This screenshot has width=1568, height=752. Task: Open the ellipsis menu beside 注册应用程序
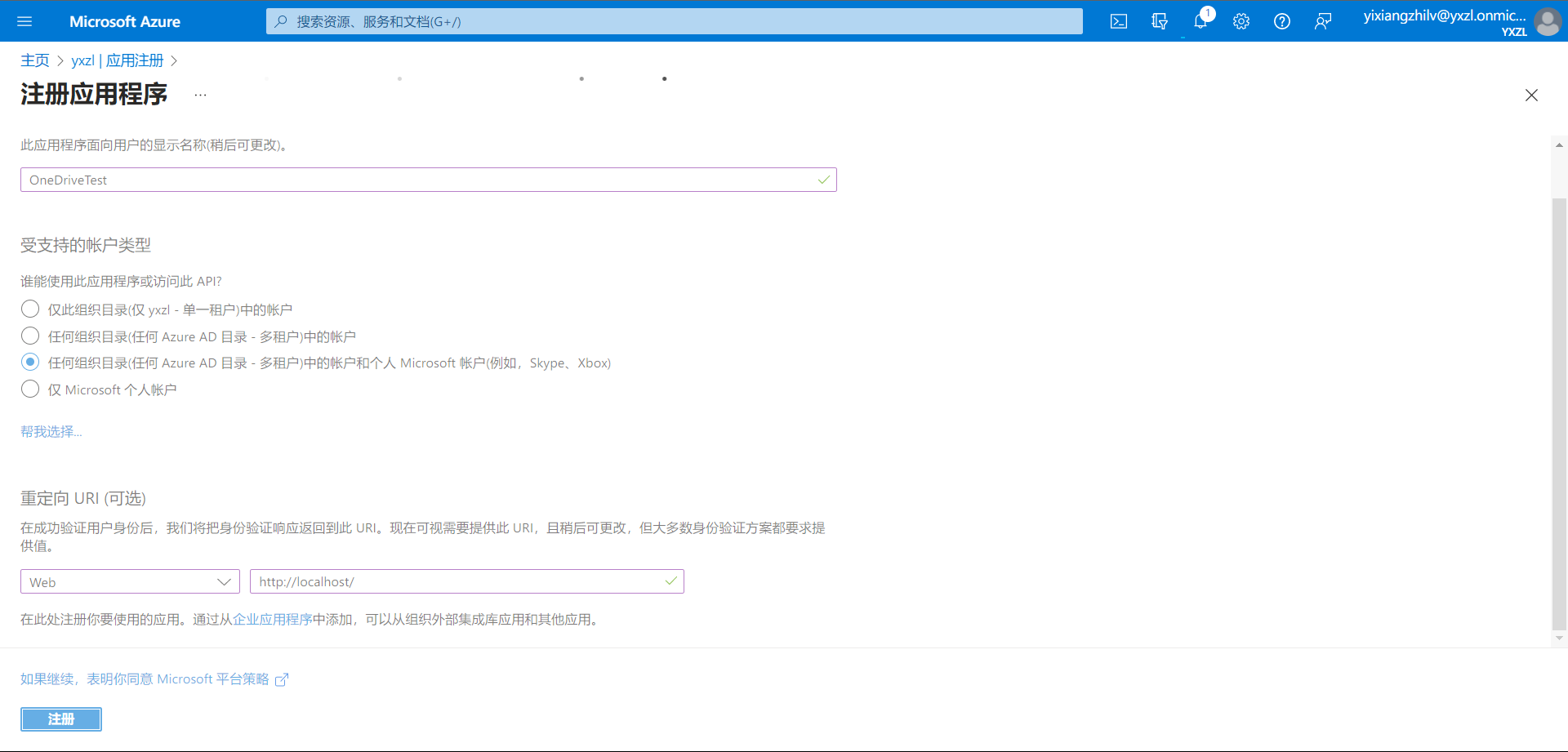tap(200, 95)
